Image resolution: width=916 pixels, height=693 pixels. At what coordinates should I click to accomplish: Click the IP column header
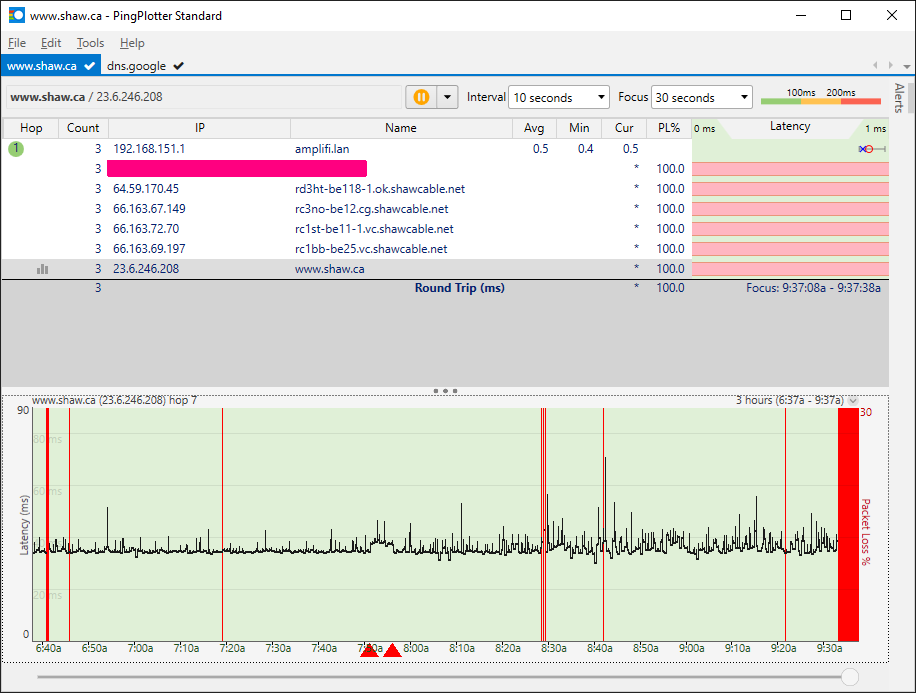(200, 128)
